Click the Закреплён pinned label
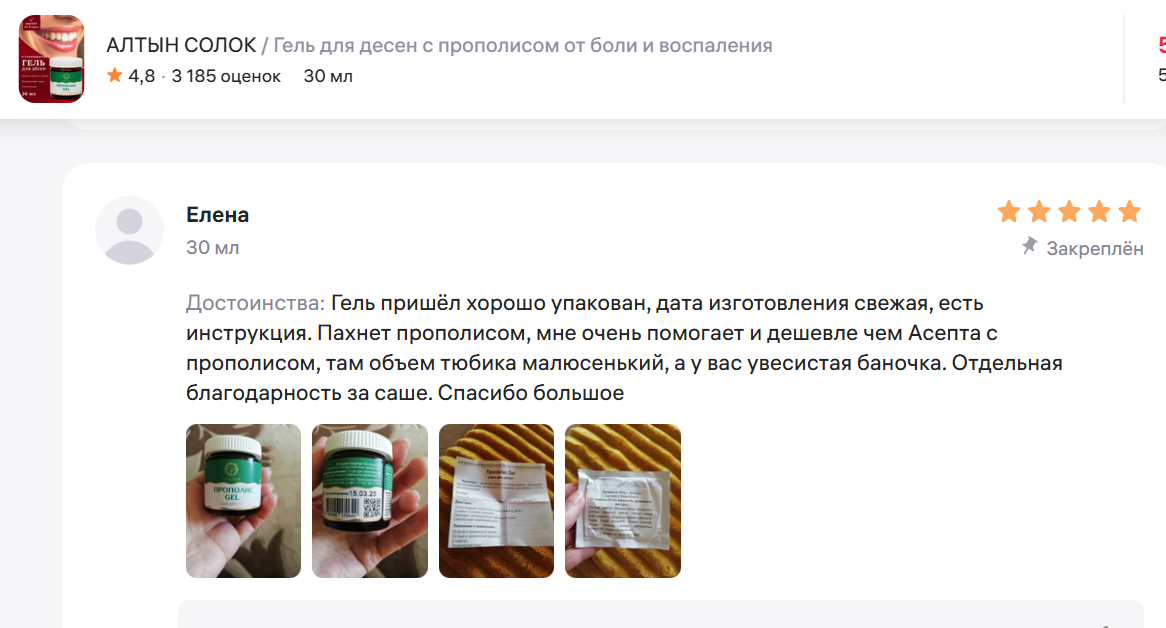Screen dimensions: 1166x628 click(1095, 248)
